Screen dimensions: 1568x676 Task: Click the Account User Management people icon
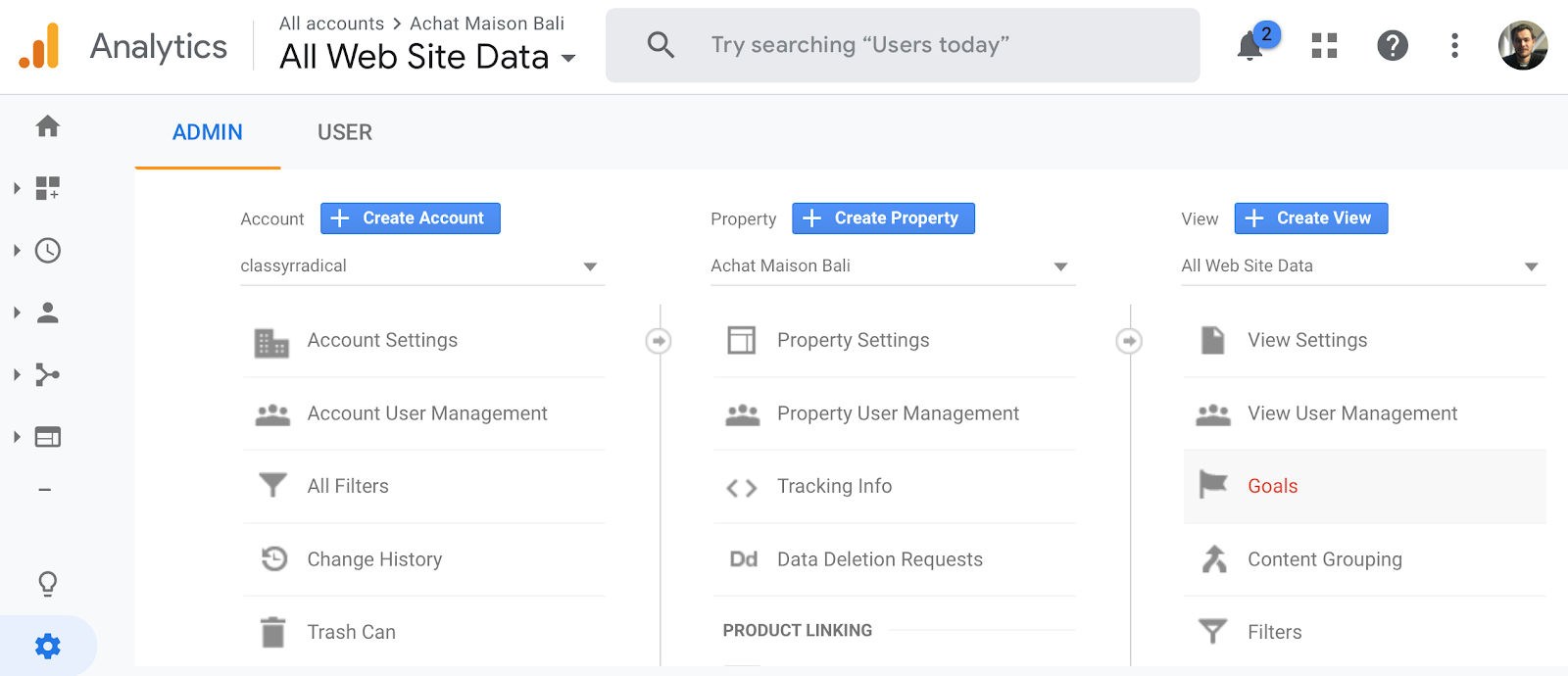272,414
